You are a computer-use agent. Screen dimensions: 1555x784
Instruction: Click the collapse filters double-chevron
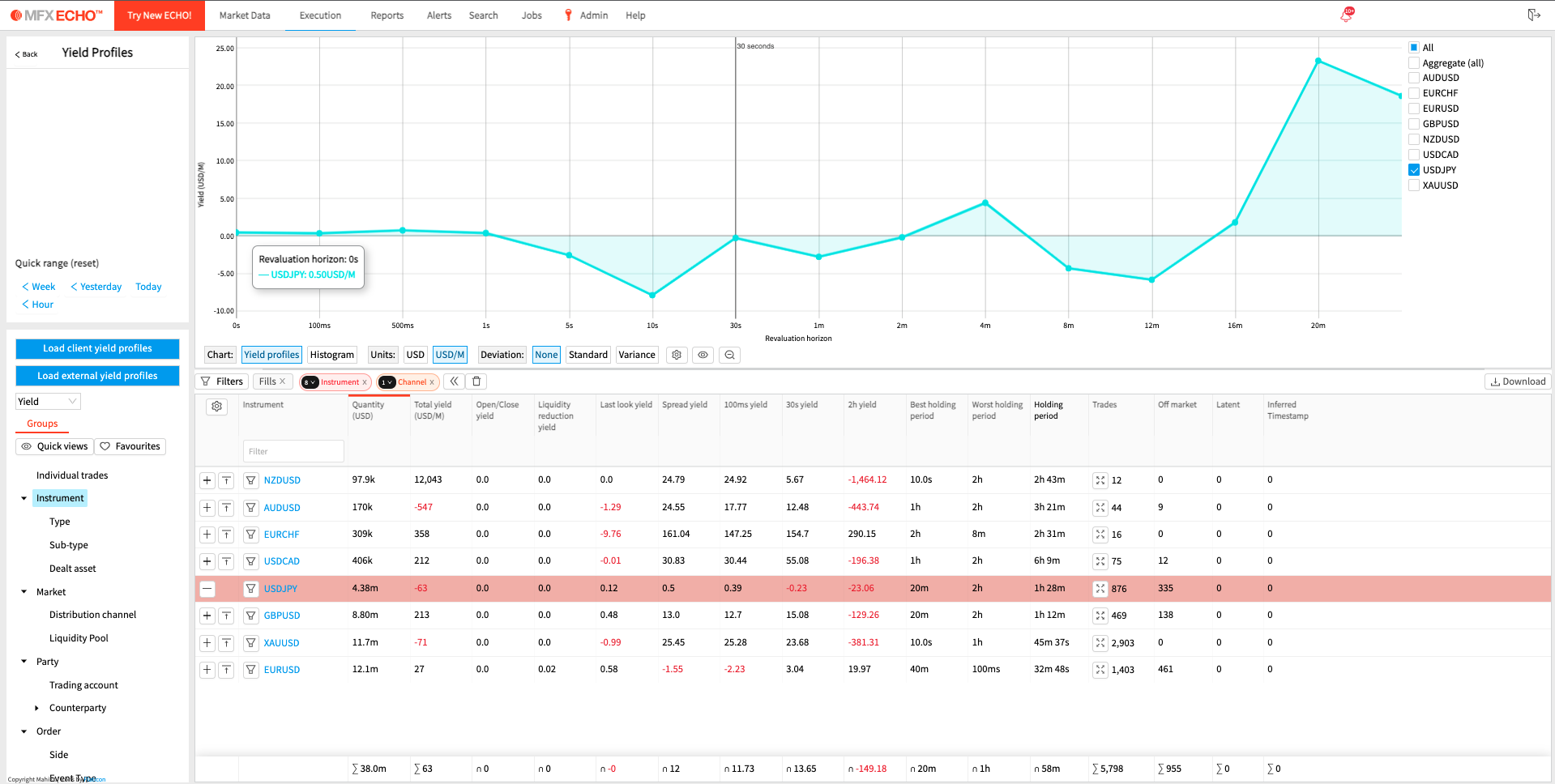(x=454, y=381)
